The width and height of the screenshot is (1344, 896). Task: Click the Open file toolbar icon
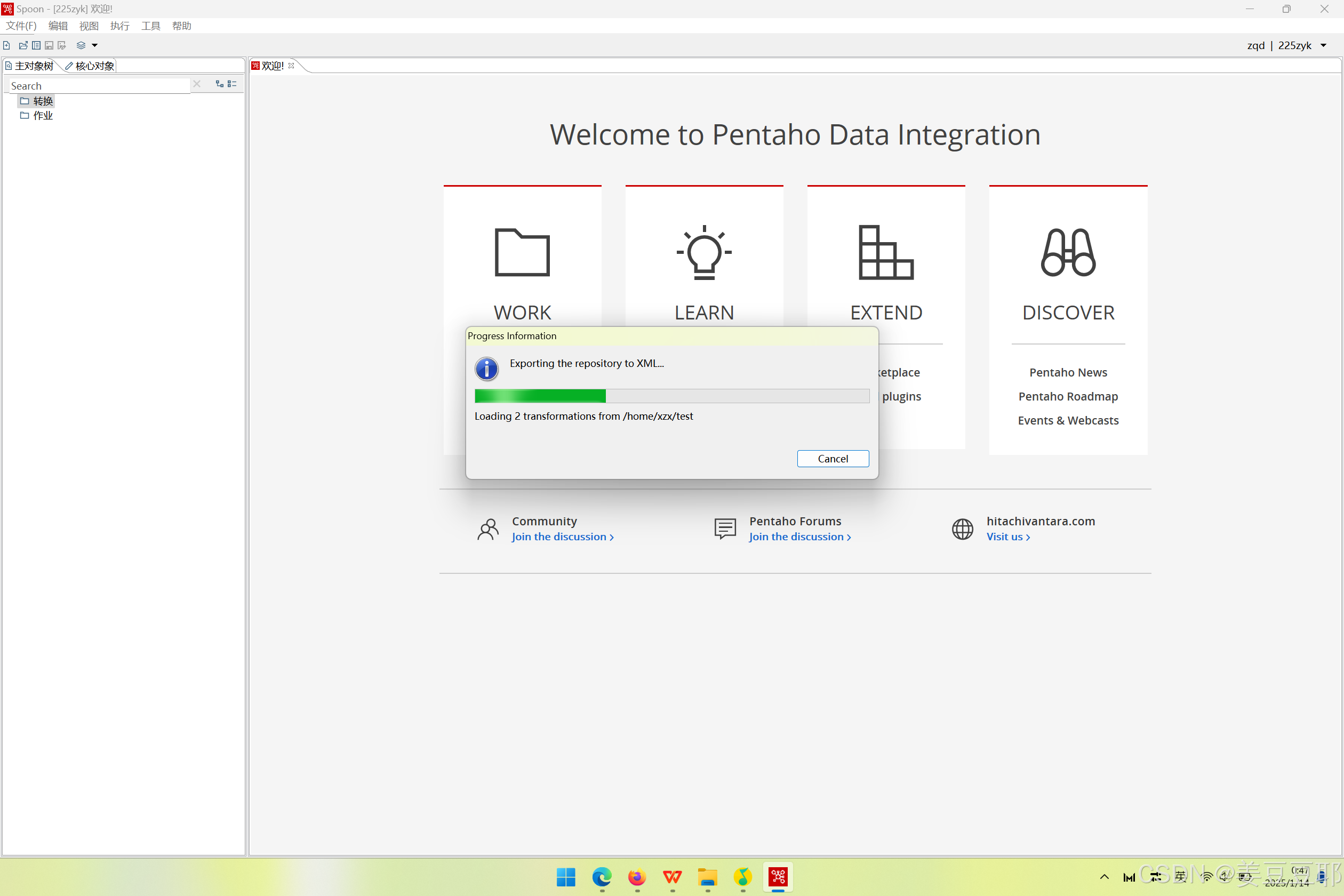tap(23, 45)
